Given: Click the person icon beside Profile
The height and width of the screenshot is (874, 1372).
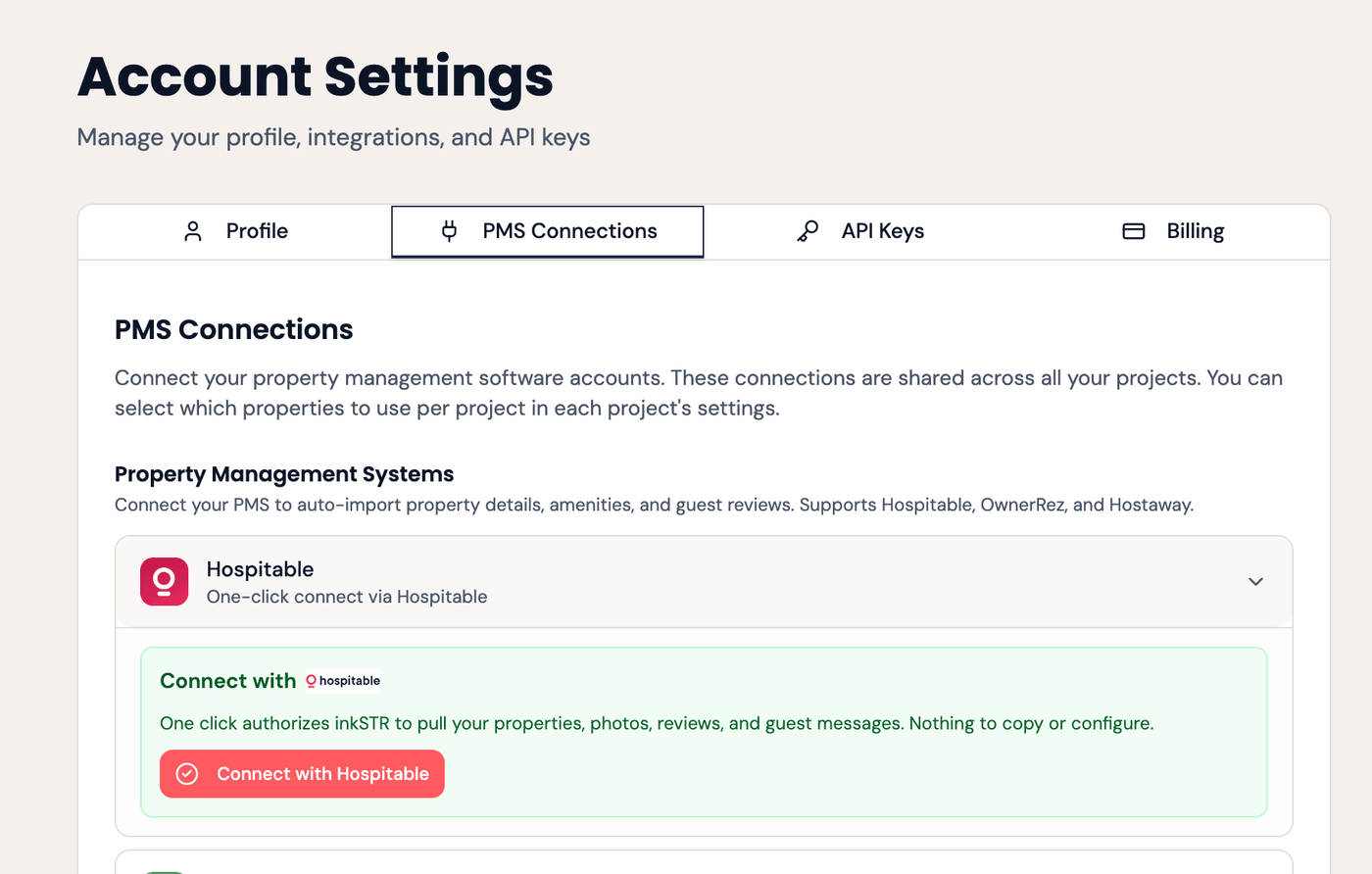Looking at the screenshot, I should click(x=193, y=231).
